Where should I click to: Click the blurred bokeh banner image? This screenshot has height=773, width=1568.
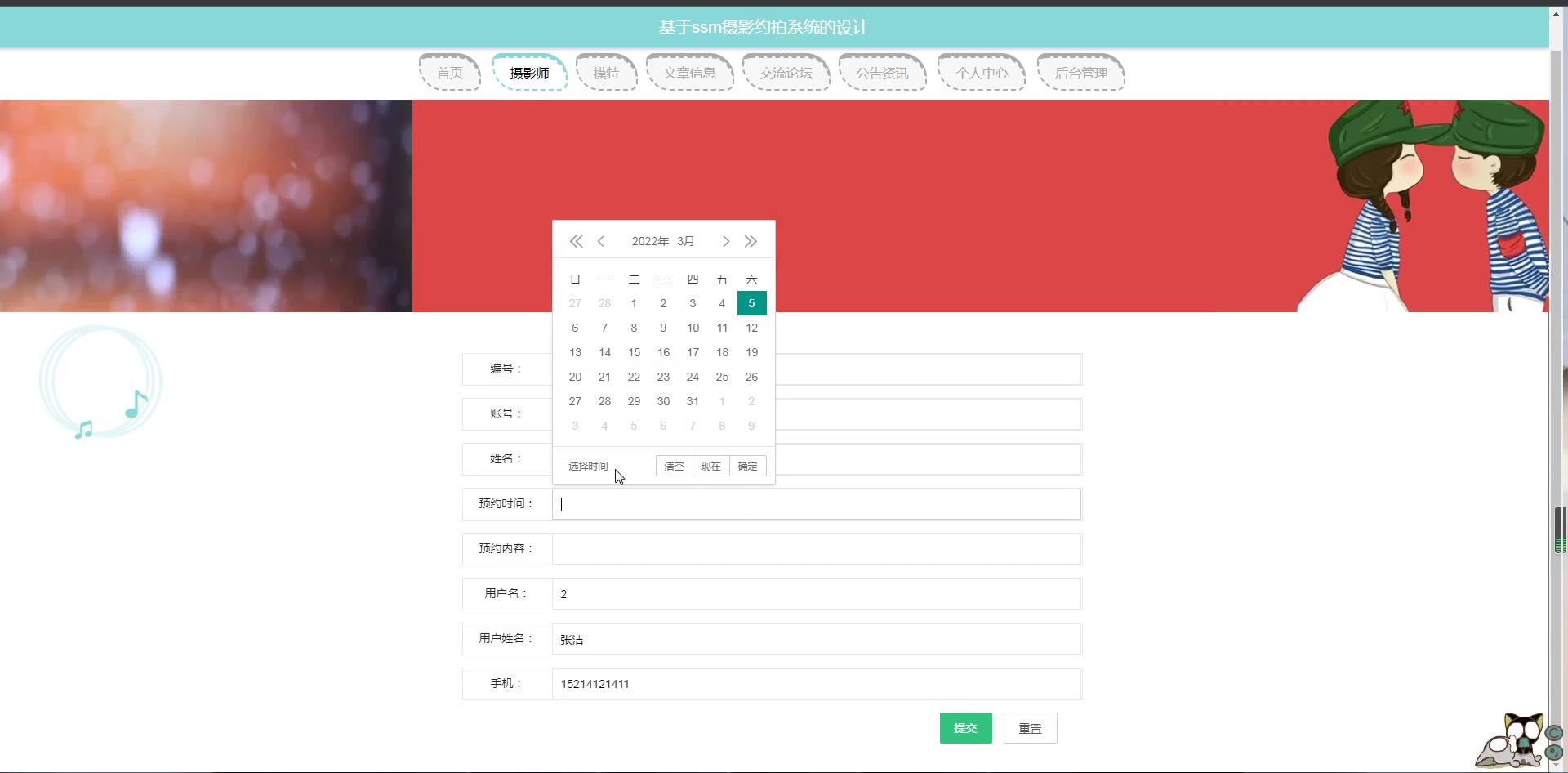click(x=206, y=206)
